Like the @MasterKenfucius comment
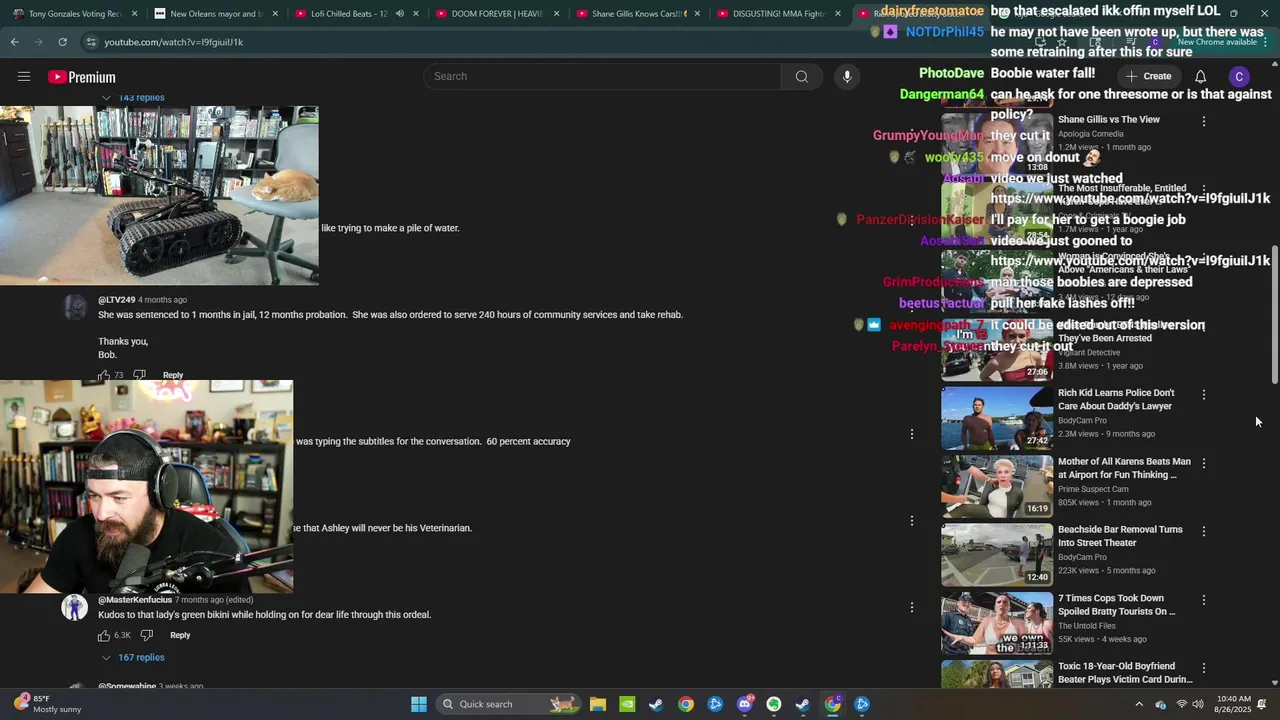This screenshot has width=1280, height=720. [x=103, y=635]
